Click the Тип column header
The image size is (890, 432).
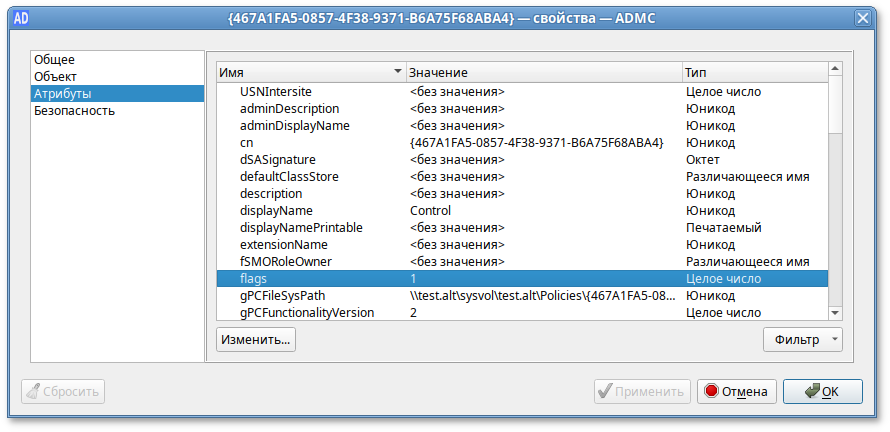[x=754, y=72]
